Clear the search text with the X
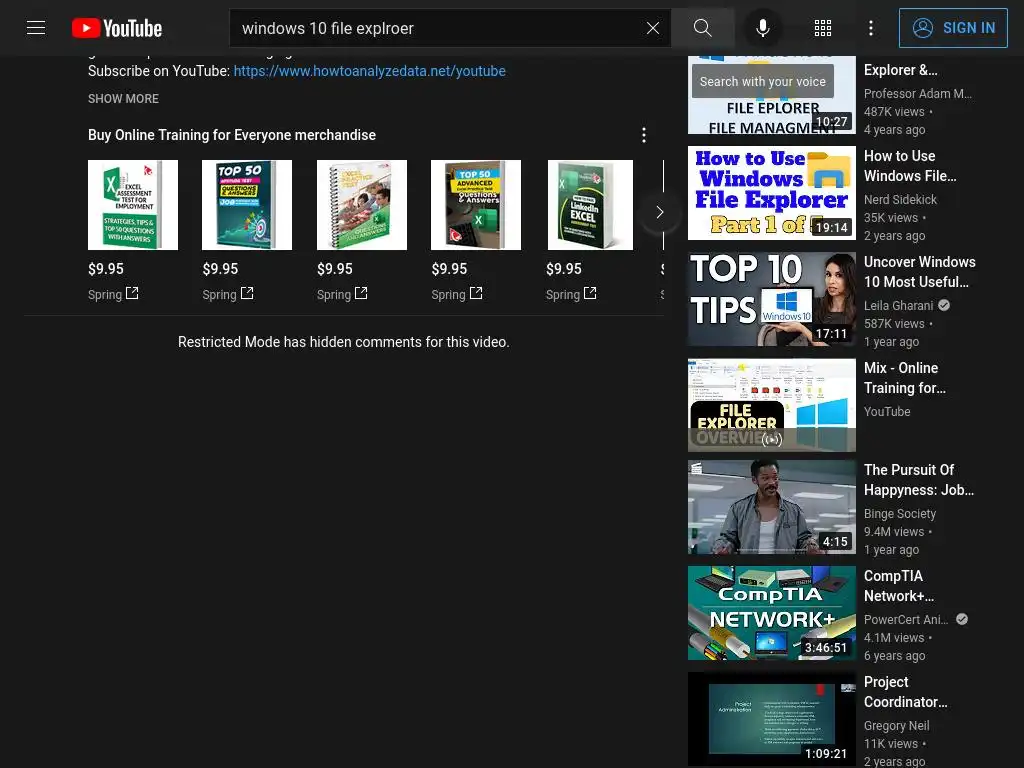The height and width of the screenshot is (768, 1024). tap(652, 28)
